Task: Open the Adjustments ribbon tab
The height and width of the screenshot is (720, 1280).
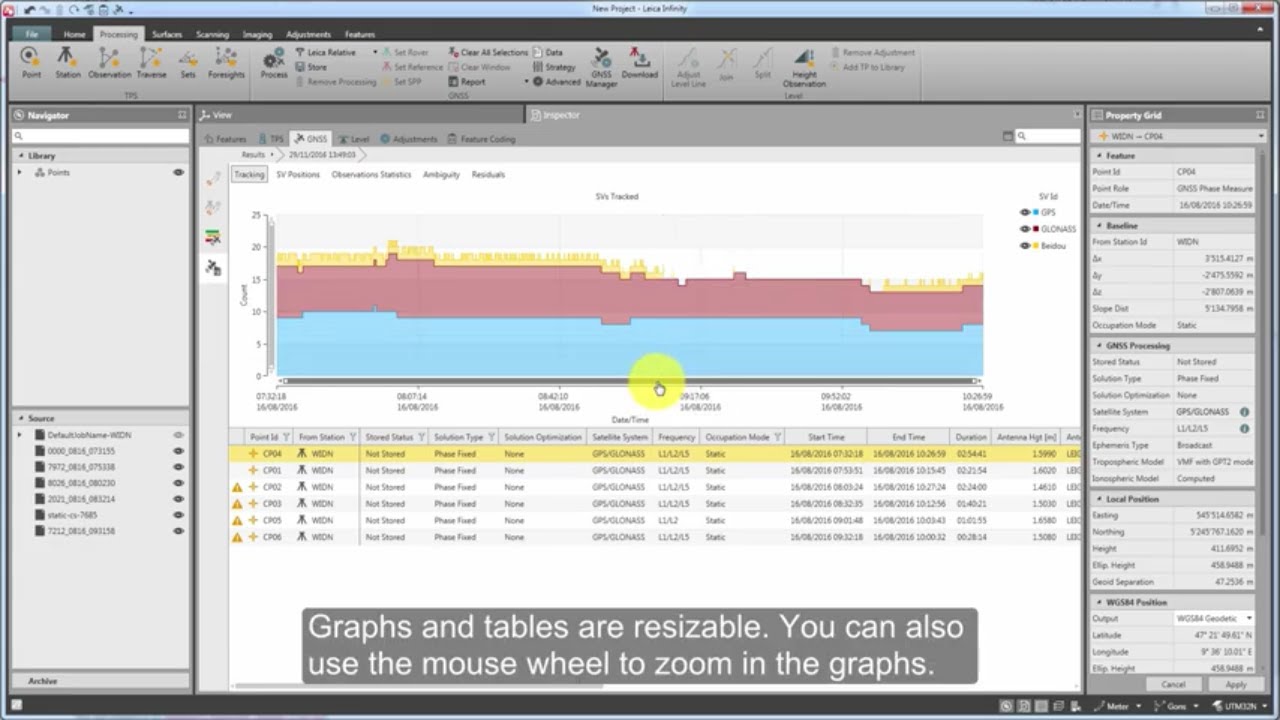Action: point(308,34)
